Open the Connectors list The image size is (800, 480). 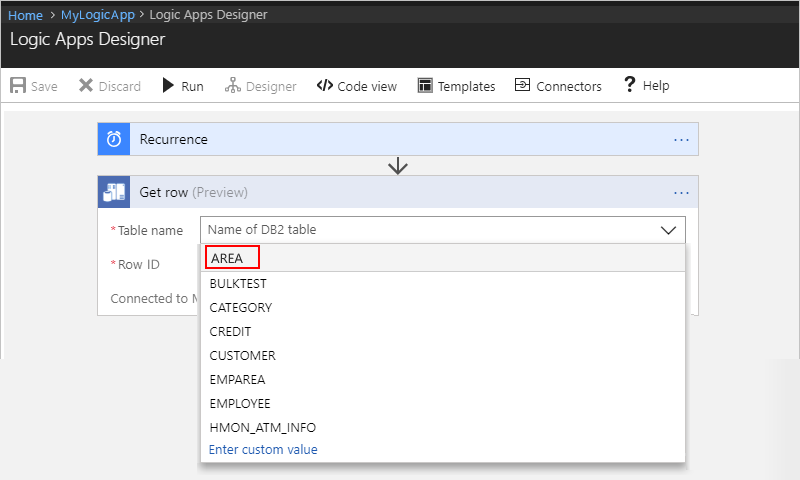point(558,86)
